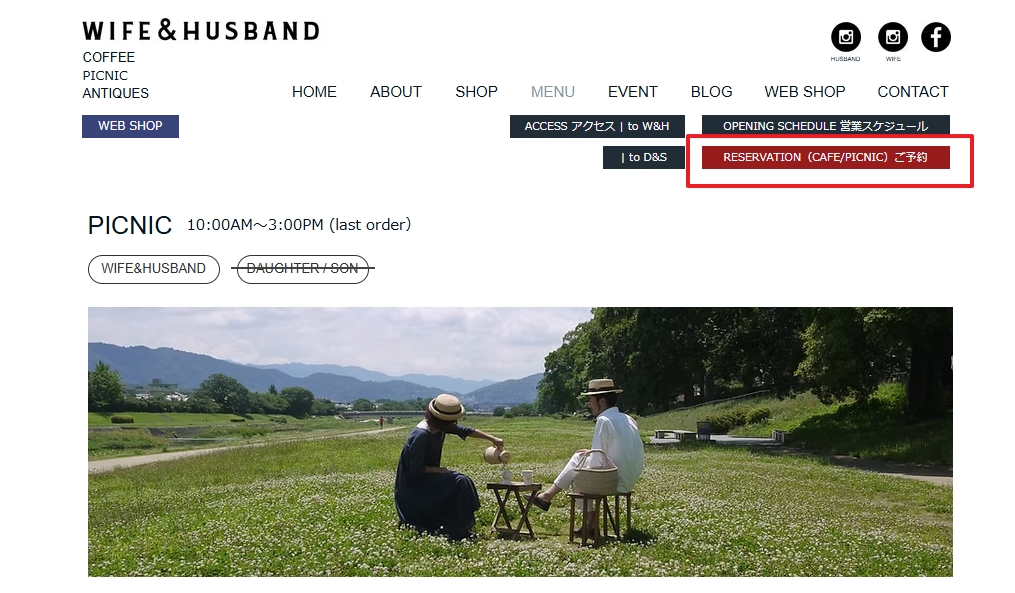Select the MENU navigation item
This screenshot has height=593, width=1015.
point(553,92)
